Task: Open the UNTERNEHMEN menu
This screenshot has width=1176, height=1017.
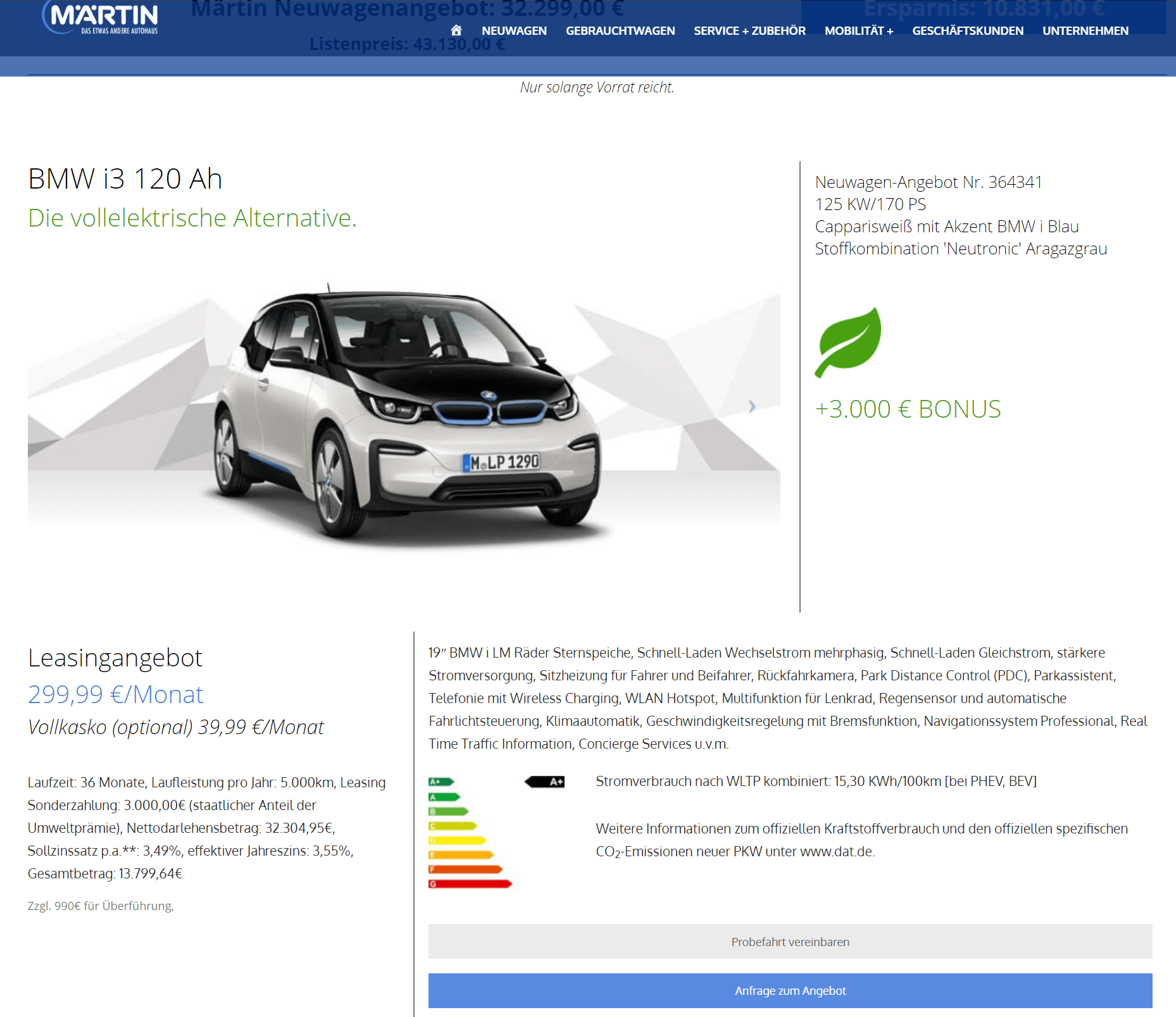Action: pos(1085,30)
